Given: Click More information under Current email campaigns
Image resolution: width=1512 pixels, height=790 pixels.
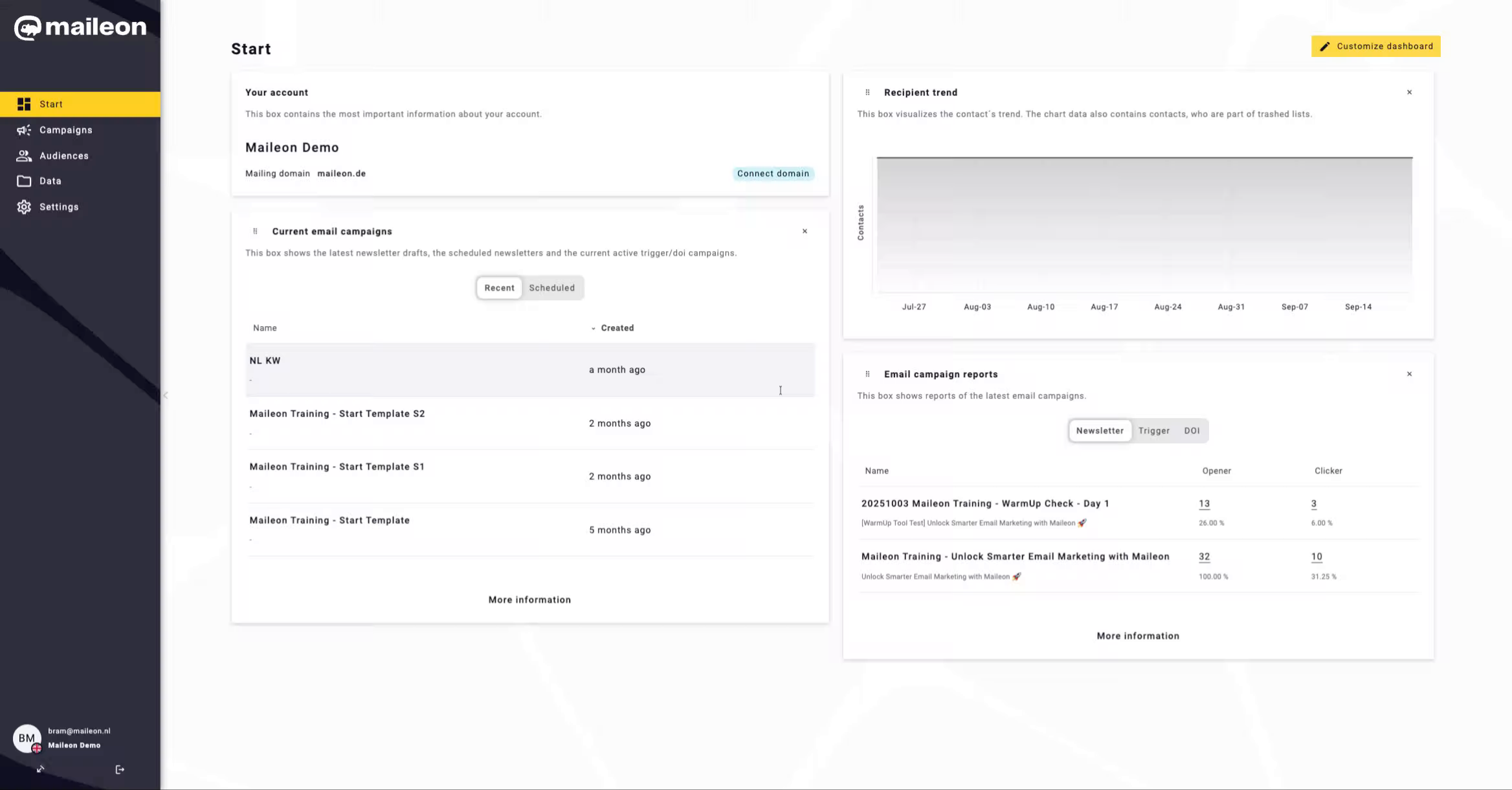Looking at the screenshot, I should [x=529, y=600].
